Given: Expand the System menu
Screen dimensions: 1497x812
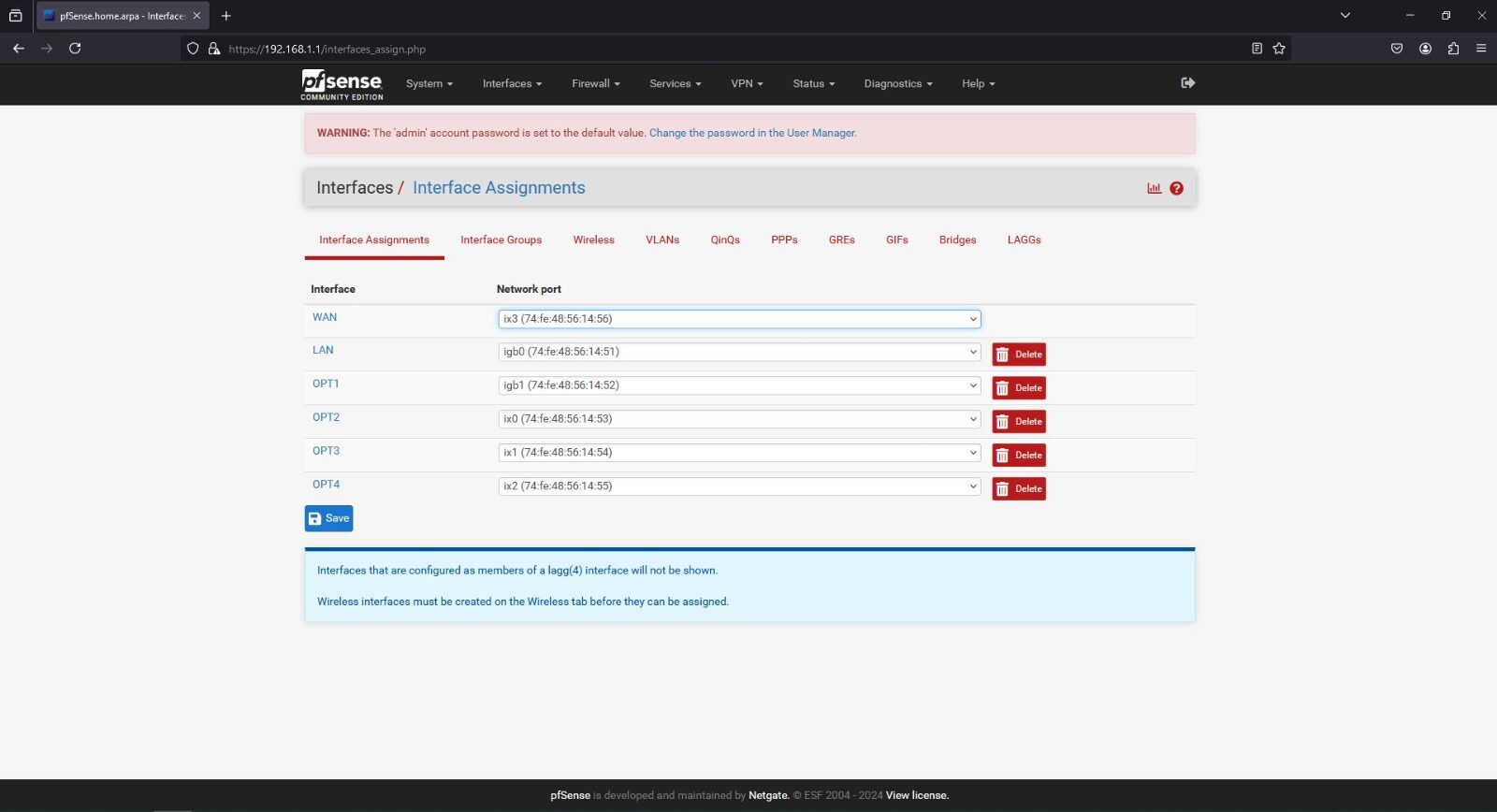Looking at the screenshot, I should click(x=429, y=84).
